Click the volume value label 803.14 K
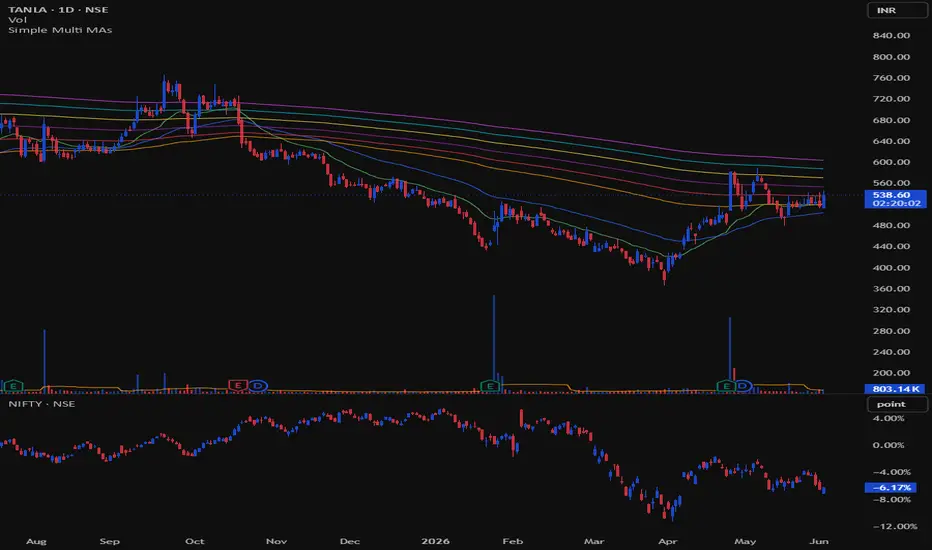The width and height of the screenshot is (932, 550). click(896, 389)
